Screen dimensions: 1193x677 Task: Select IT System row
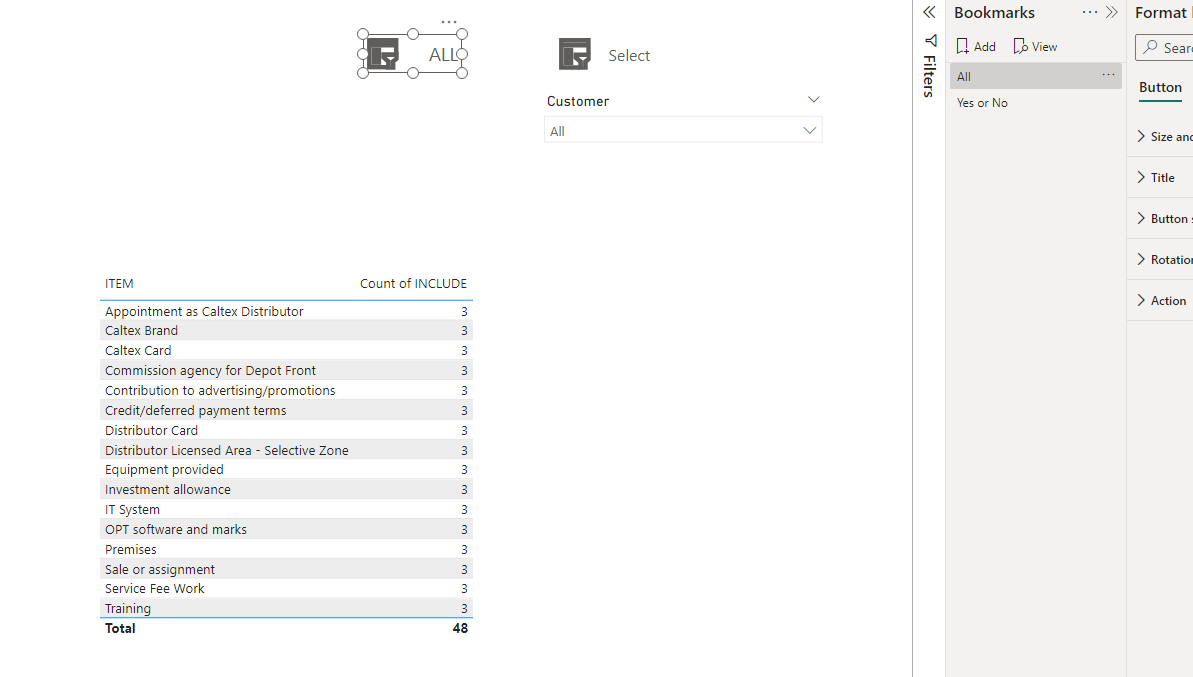coord(286,510)
